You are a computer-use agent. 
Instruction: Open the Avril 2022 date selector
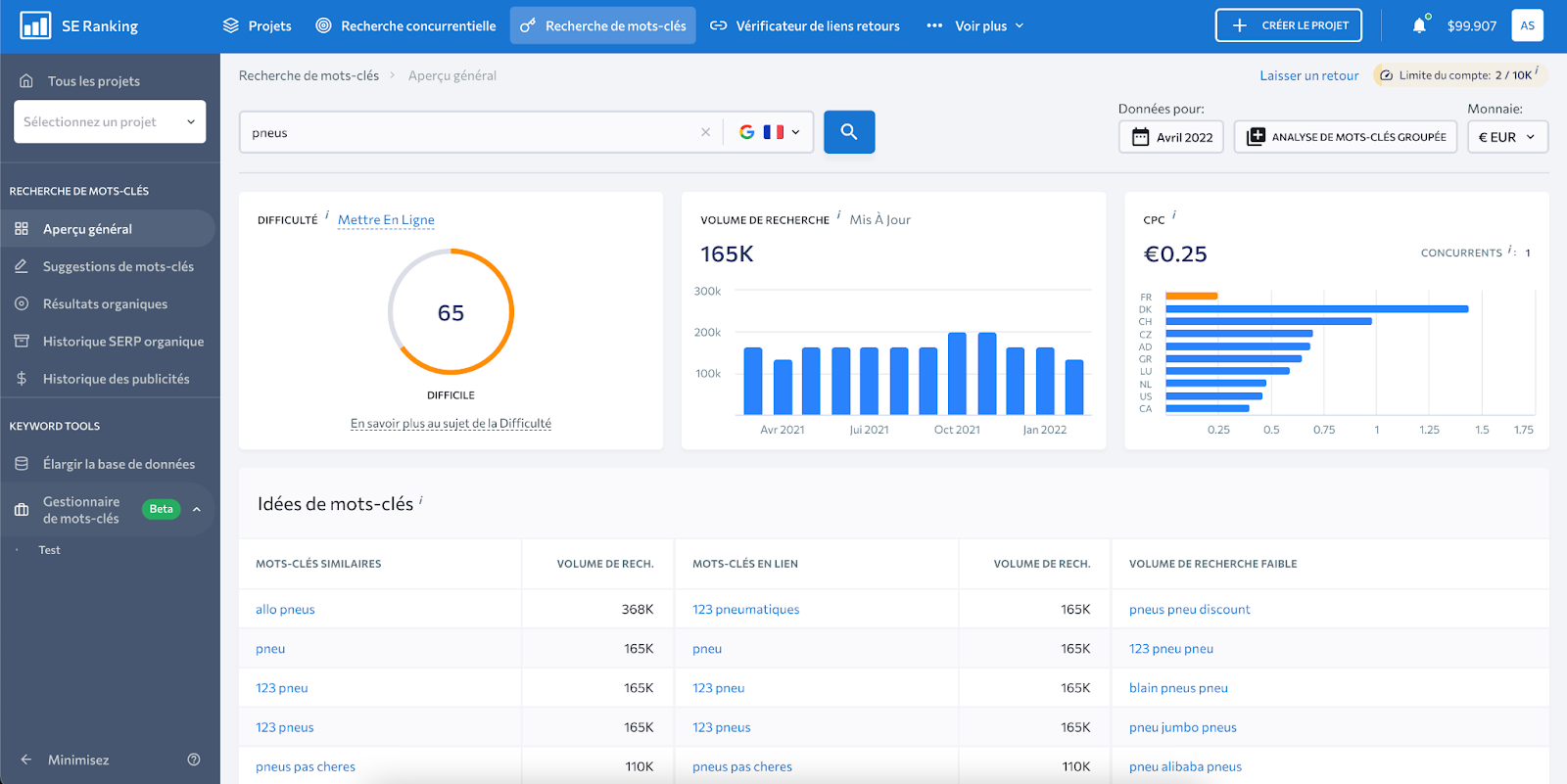click(x=1171, y=137)
